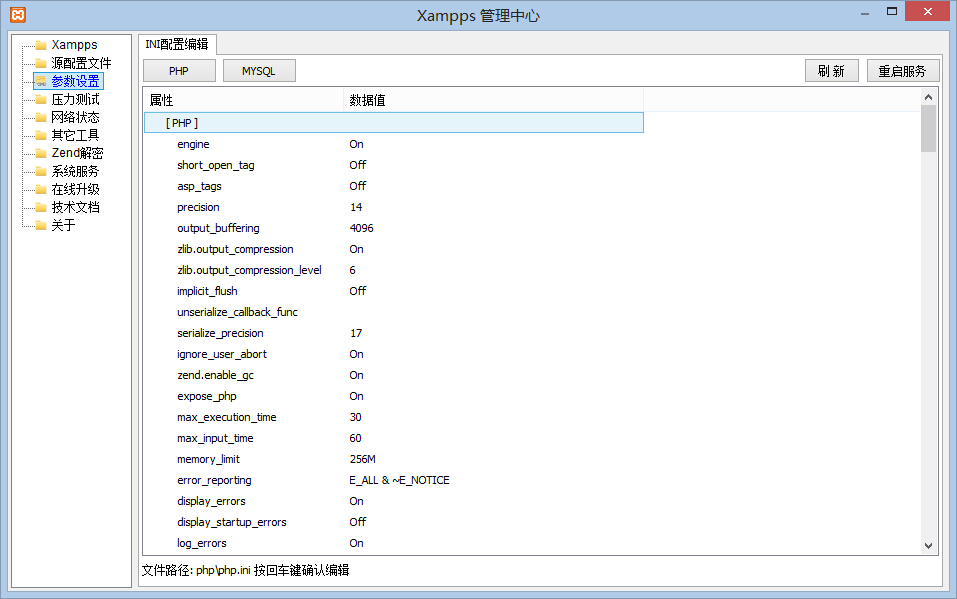Select implicit_flush property
957x599 pixels.
point(207,291)
